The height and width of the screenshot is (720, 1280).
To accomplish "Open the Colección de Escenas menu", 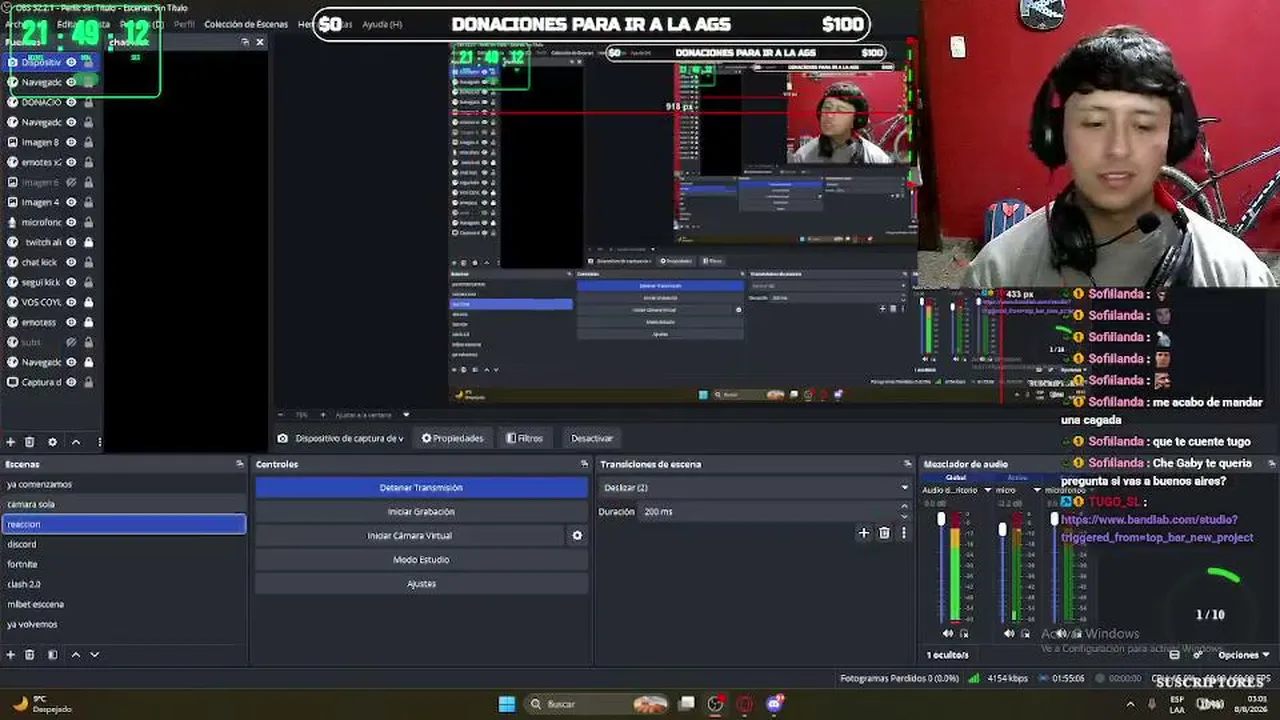I will (246, 24).
